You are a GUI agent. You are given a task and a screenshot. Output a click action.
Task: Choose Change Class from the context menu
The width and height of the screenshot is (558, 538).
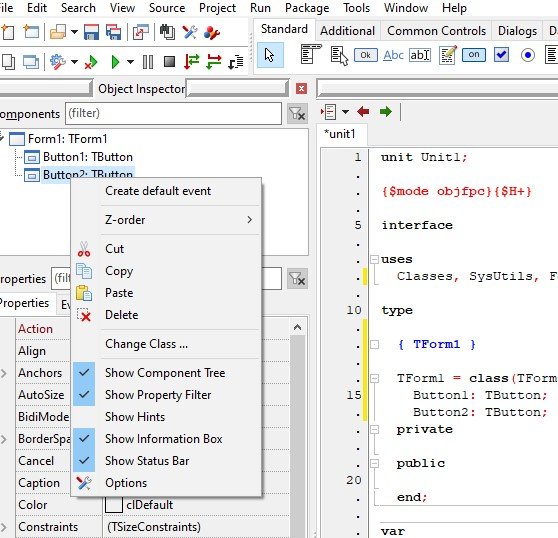[165, 344]
